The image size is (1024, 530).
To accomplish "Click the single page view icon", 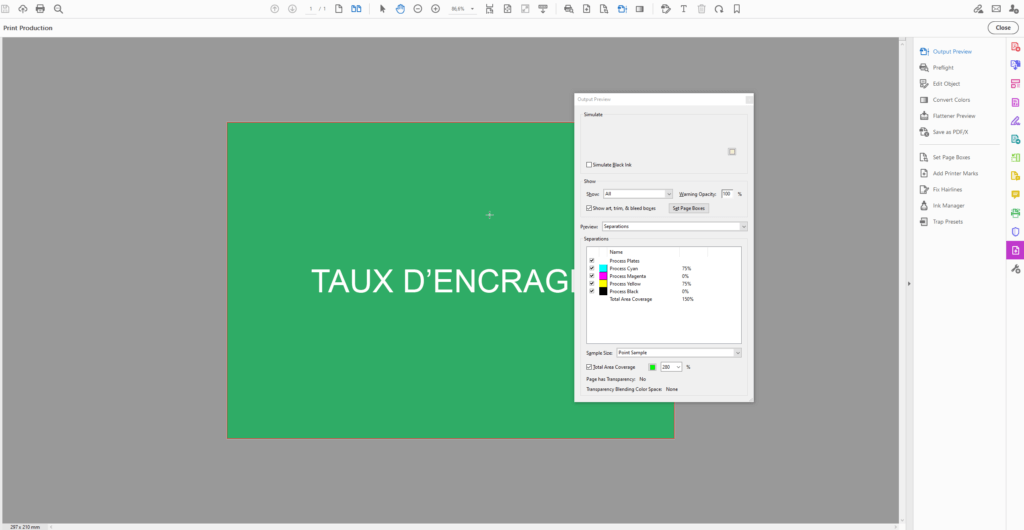I will click(338, 9).
